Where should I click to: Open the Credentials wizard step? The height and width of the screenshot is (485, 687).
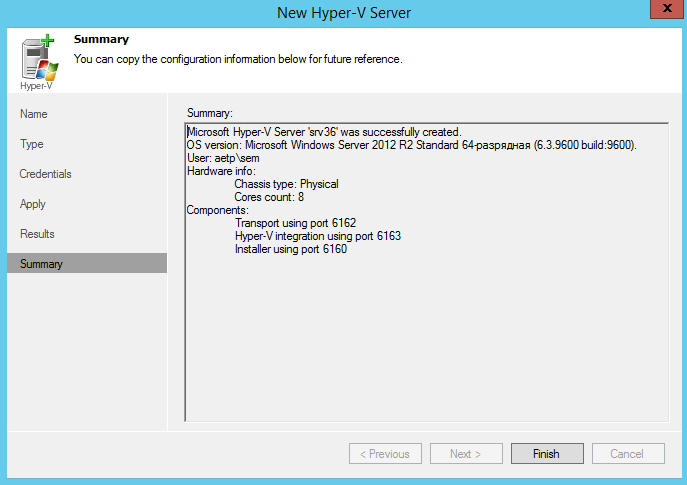pyautogui.click(x=45, y=174)
